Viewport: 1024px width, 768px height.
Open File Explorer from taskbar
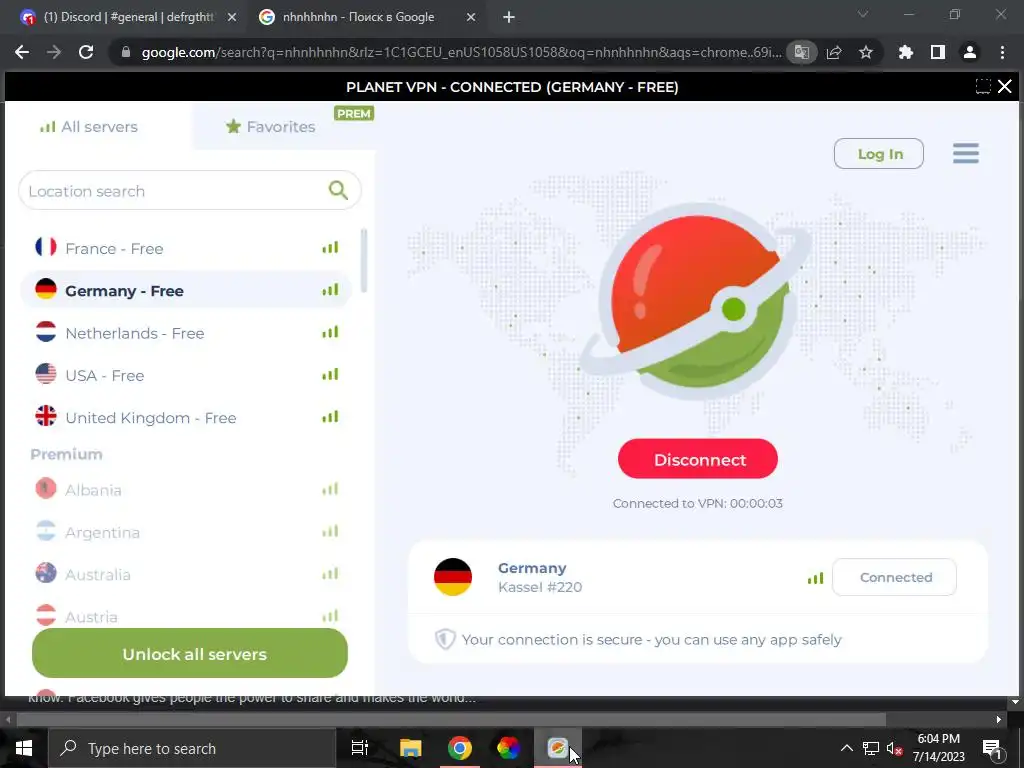[x=411, y=748]
